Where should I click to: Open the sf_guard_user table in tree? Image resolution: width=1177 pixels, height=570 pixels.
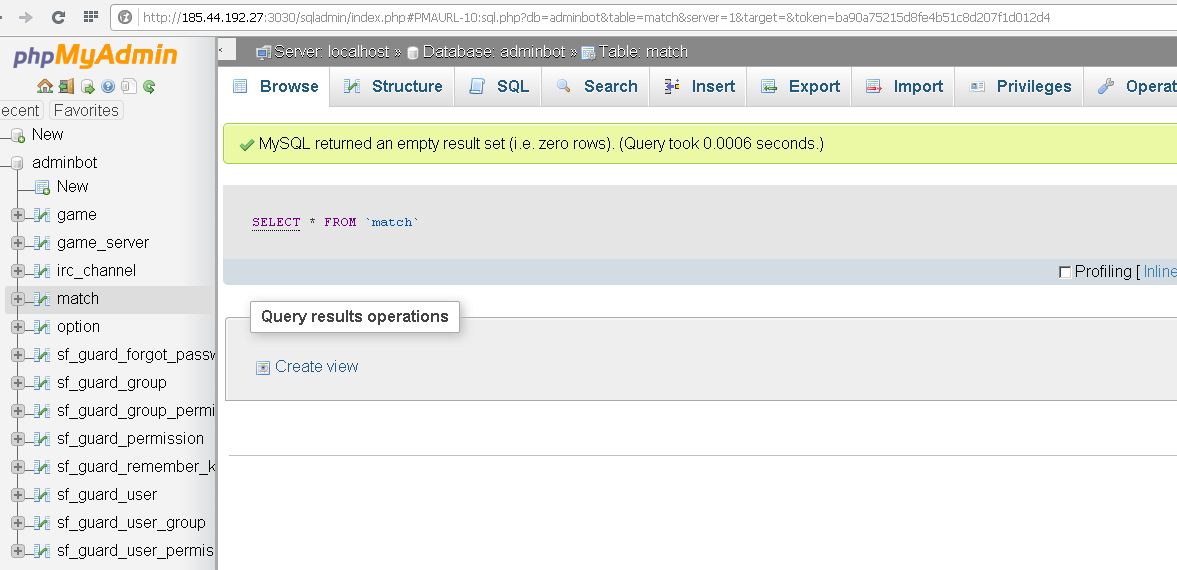point(107,495)
